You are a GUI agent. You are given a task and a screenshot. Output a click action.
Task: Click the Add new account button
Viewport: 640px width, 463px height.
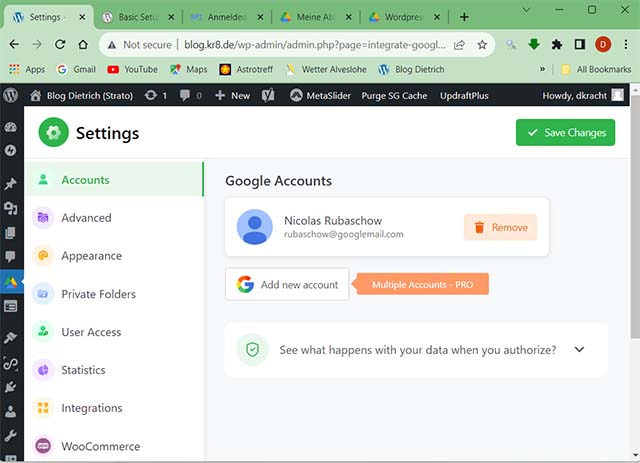click(x=287, y=284)
